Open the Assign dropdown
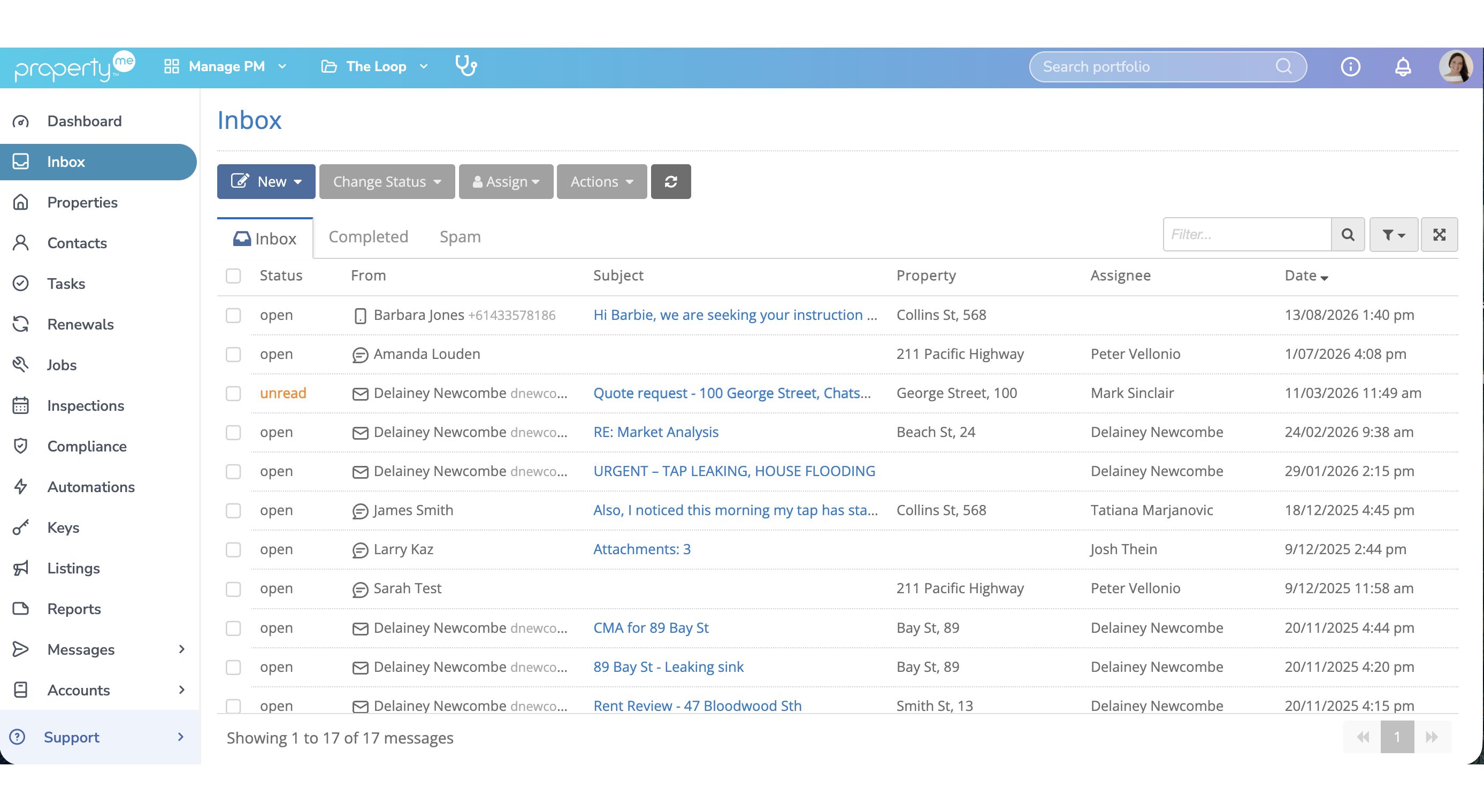The width and height of the screenshot is (1484, 812). 506,181
